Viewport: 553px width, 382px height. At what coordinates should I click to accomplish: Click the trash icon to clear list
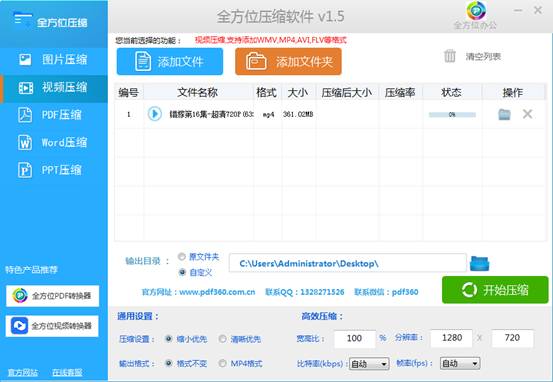pos(450,56)
